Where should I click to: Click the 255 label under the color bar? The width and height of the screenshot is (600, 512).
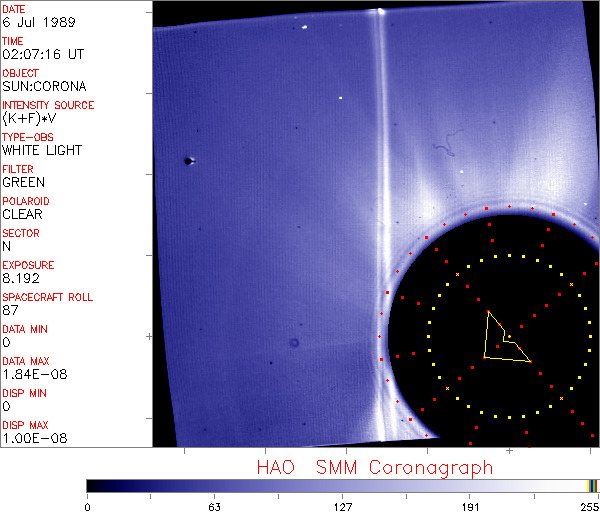588,505
